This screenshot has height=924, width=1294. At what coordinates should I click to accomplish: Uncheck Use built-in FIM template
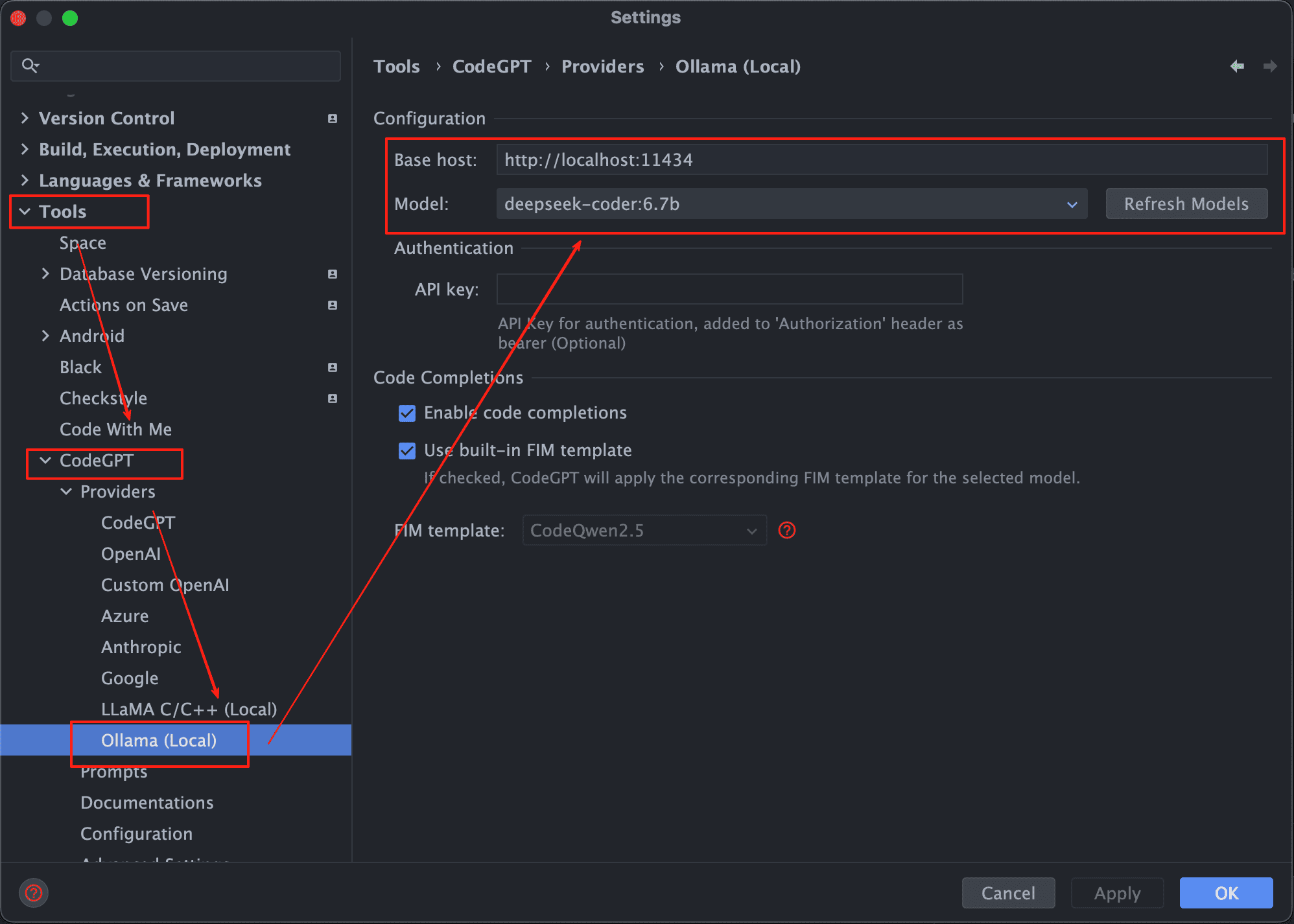coord(407,451)
